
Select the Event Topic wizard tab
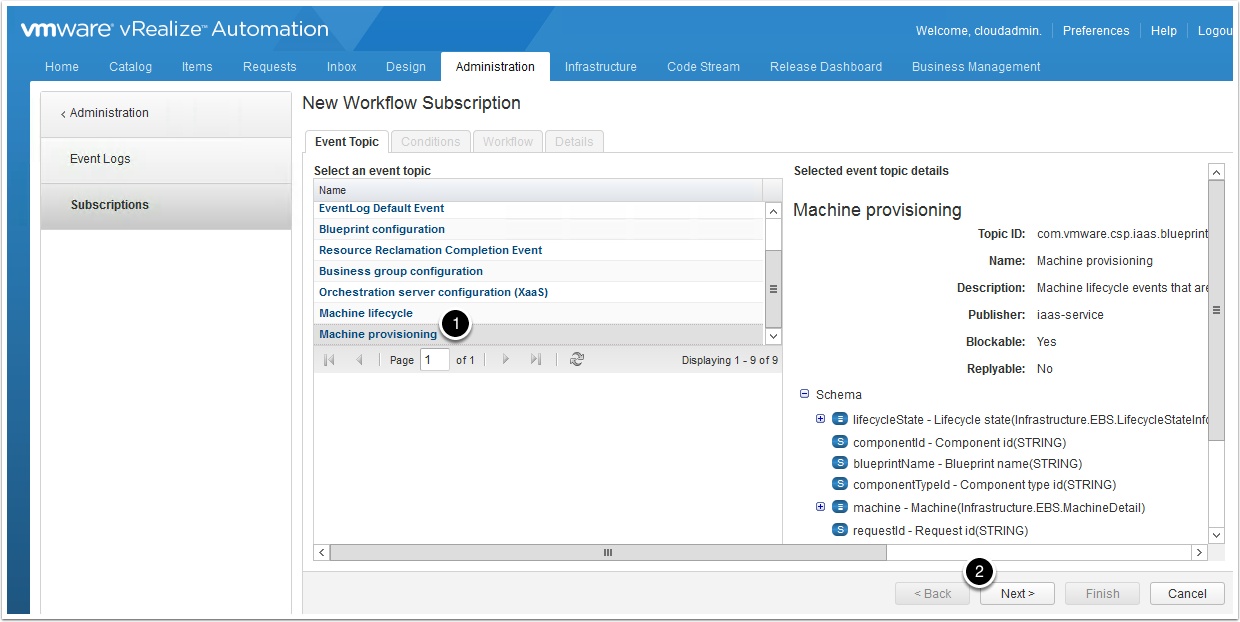347,142
